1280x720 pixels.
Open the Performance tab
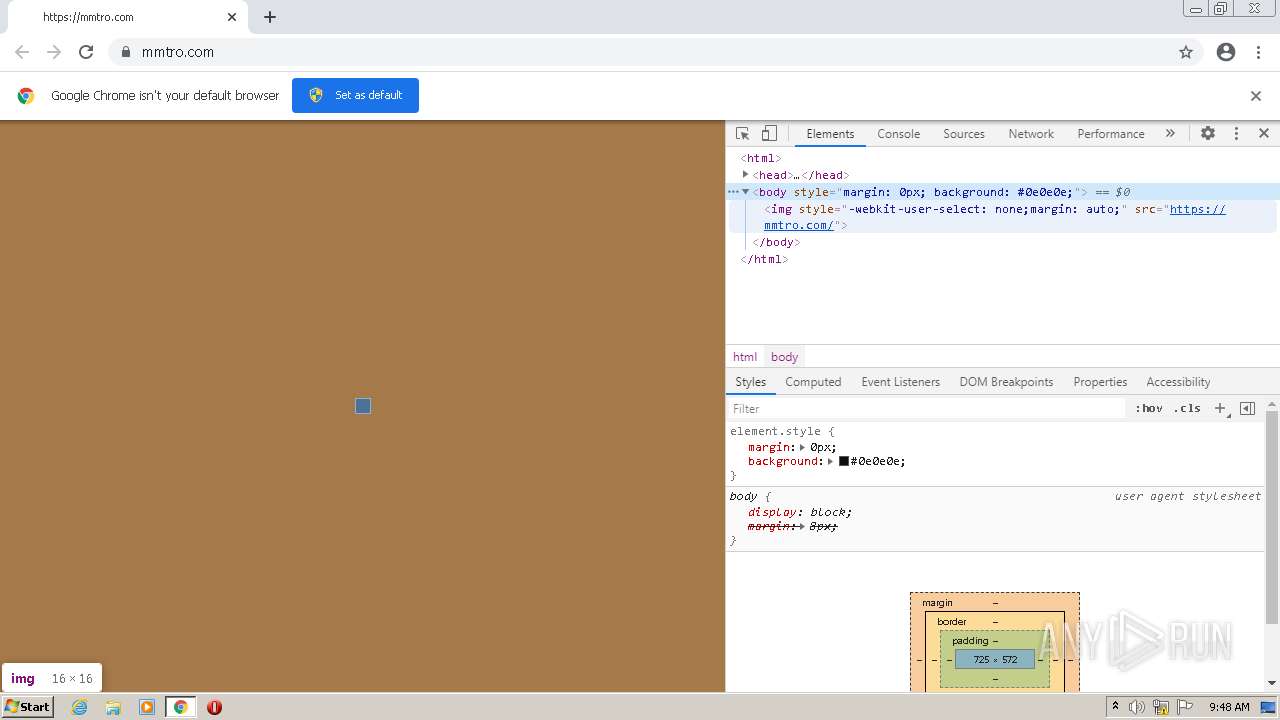[x=1111, y=134]
